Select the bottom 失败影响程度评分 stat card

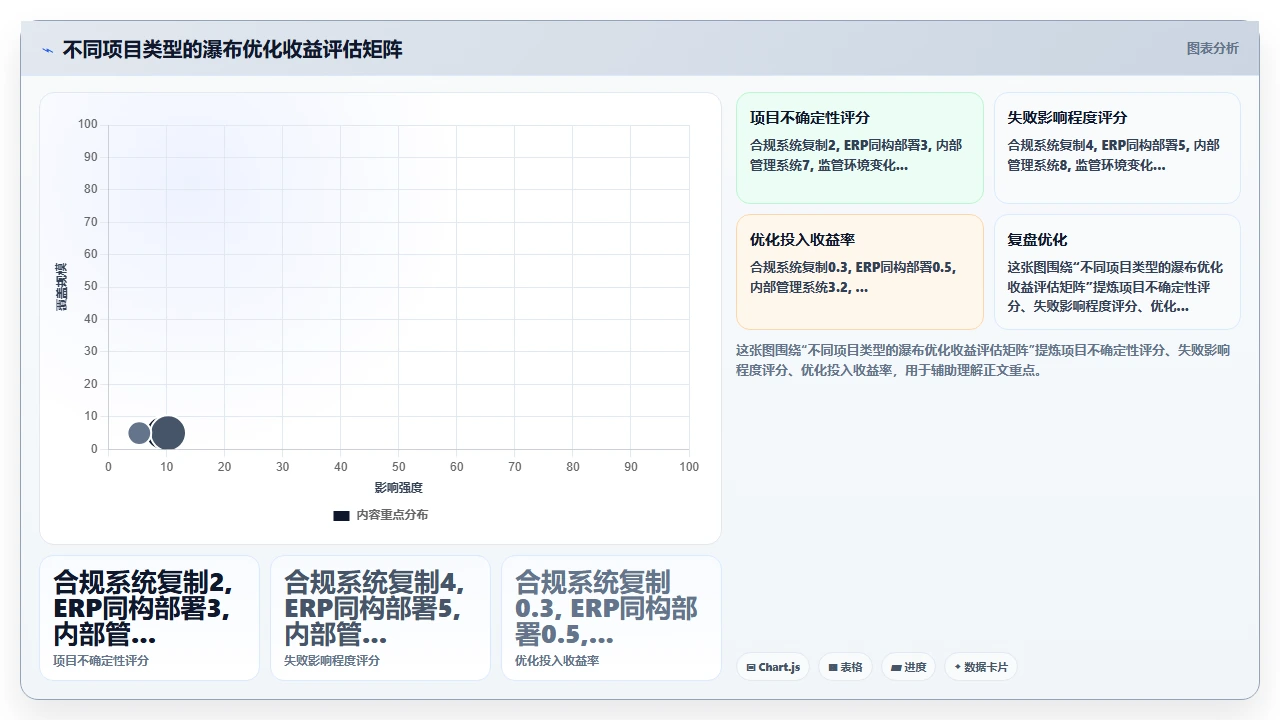tap(380, 618)
